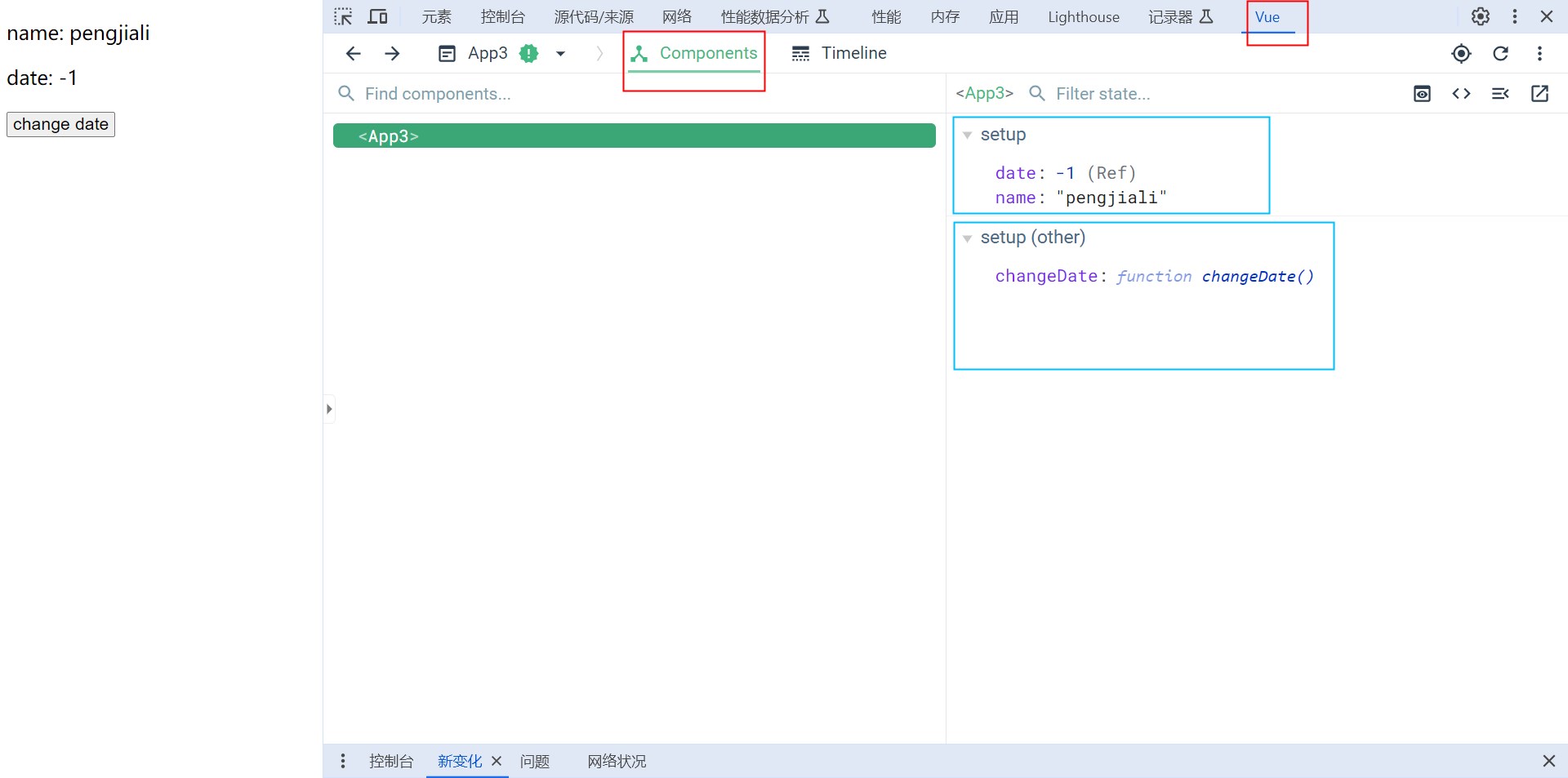The image size is (1568, 778).
Task: Click the inspect DOM list icon
Action: (1500, 94)
